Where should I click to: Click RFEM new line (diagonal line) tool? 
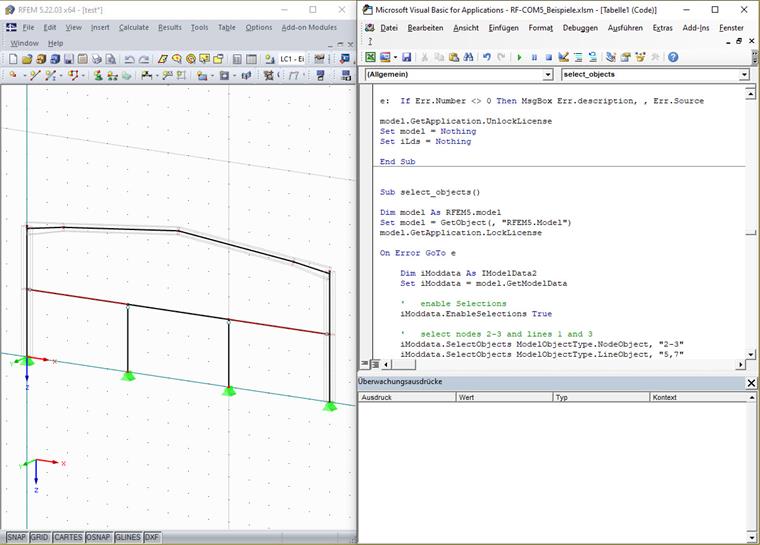tap(35, 75)
